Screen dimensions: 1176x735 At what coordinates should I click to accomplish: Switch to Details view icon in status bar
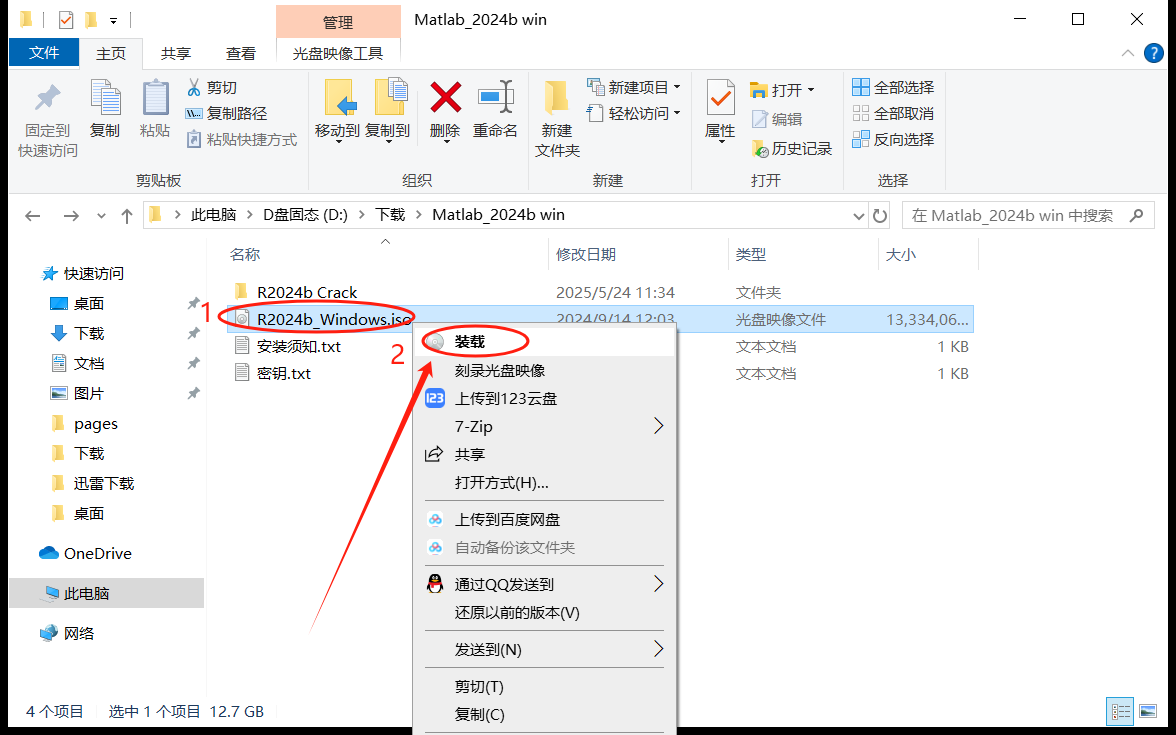(x=1121, y=711)
